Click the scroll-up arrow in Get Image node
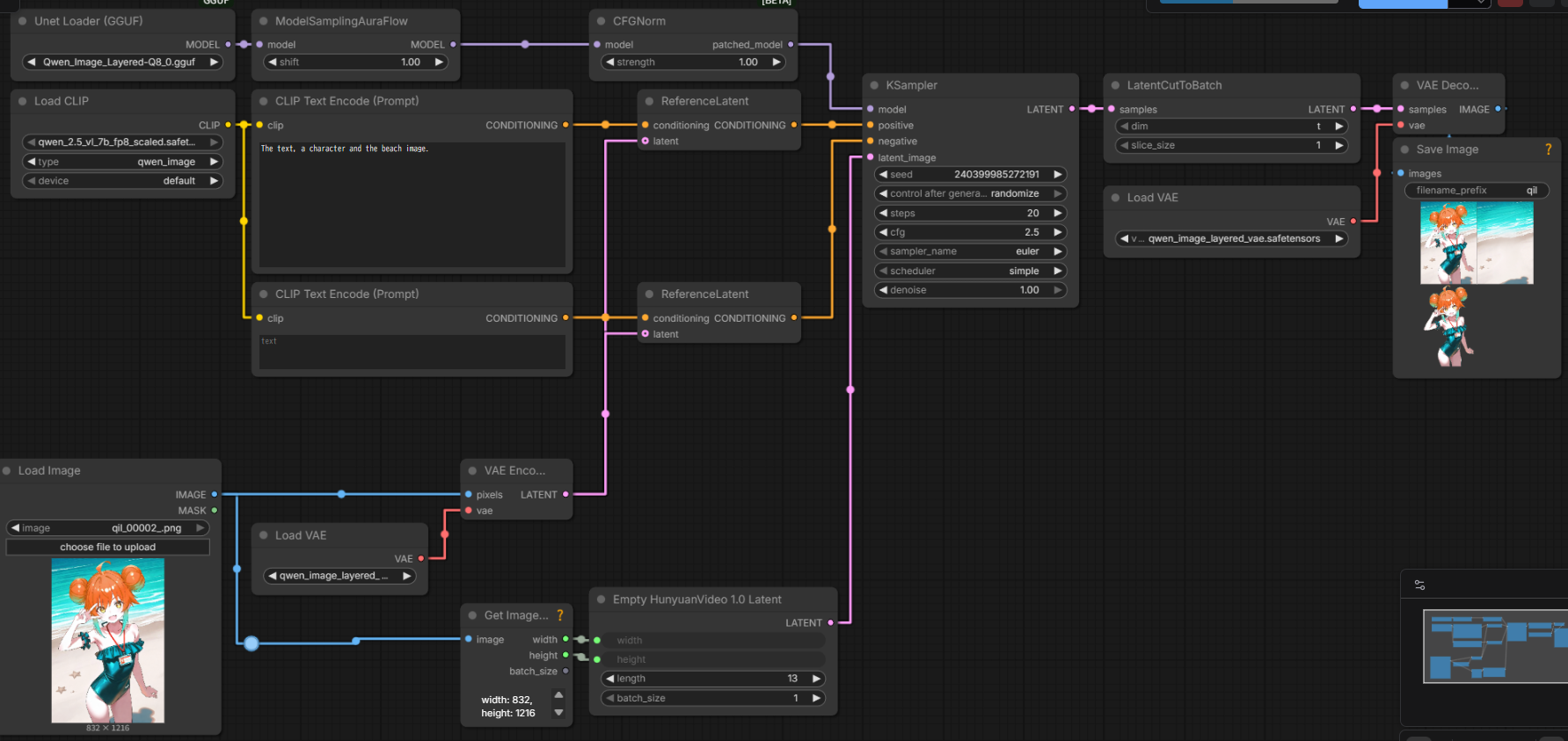The width and height of the screenshot is (1568, 741). click(558, 694)
